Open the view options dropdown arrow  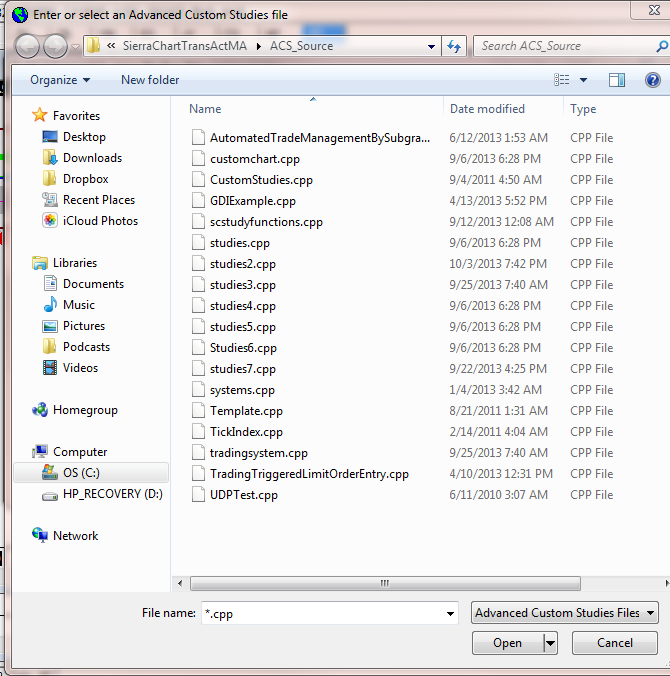pyautogui.click(x=583, y=80)
